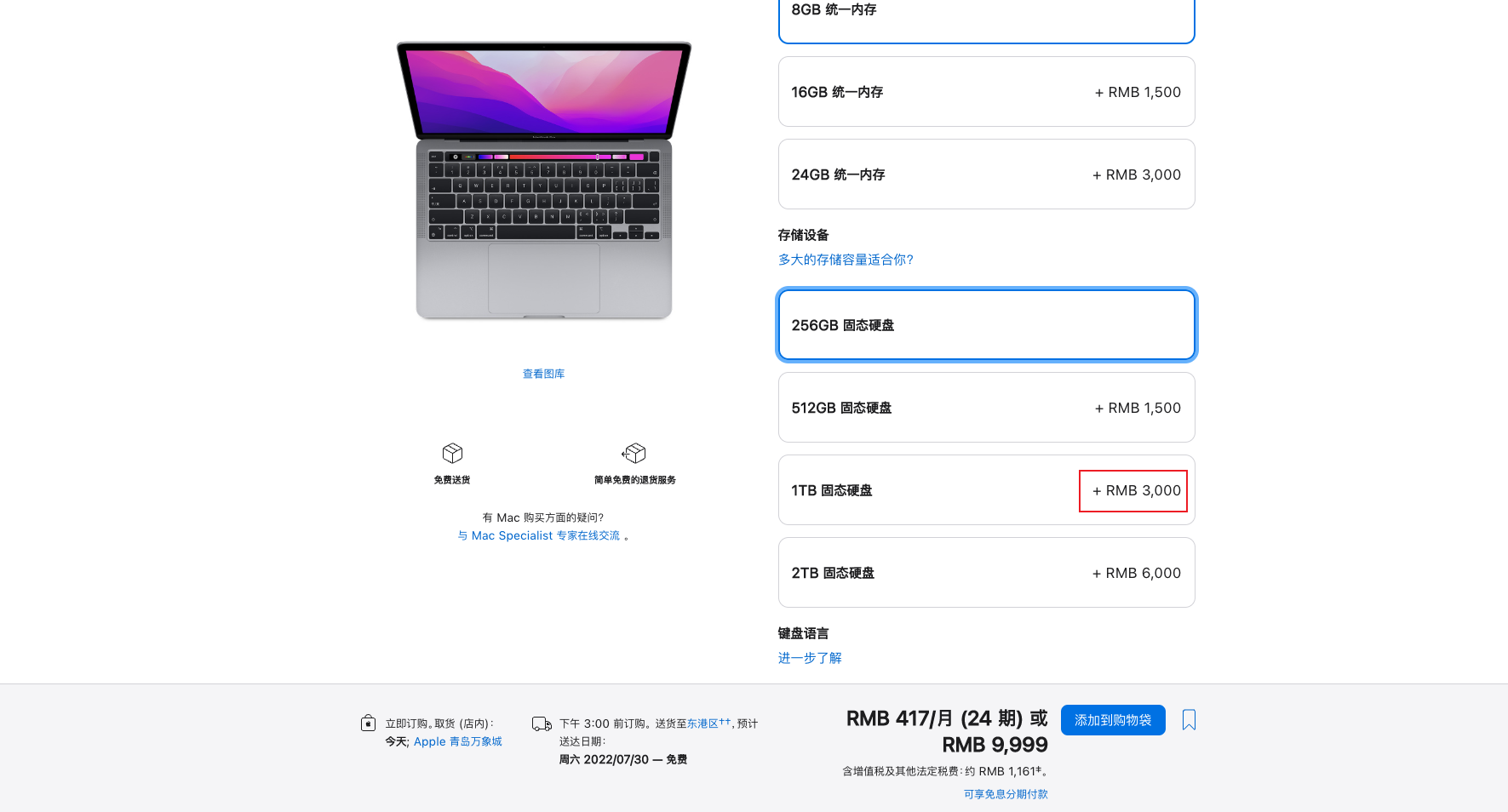
Task: Open 进一步了解 keyboard language link
Action: [x=810, y=658]
